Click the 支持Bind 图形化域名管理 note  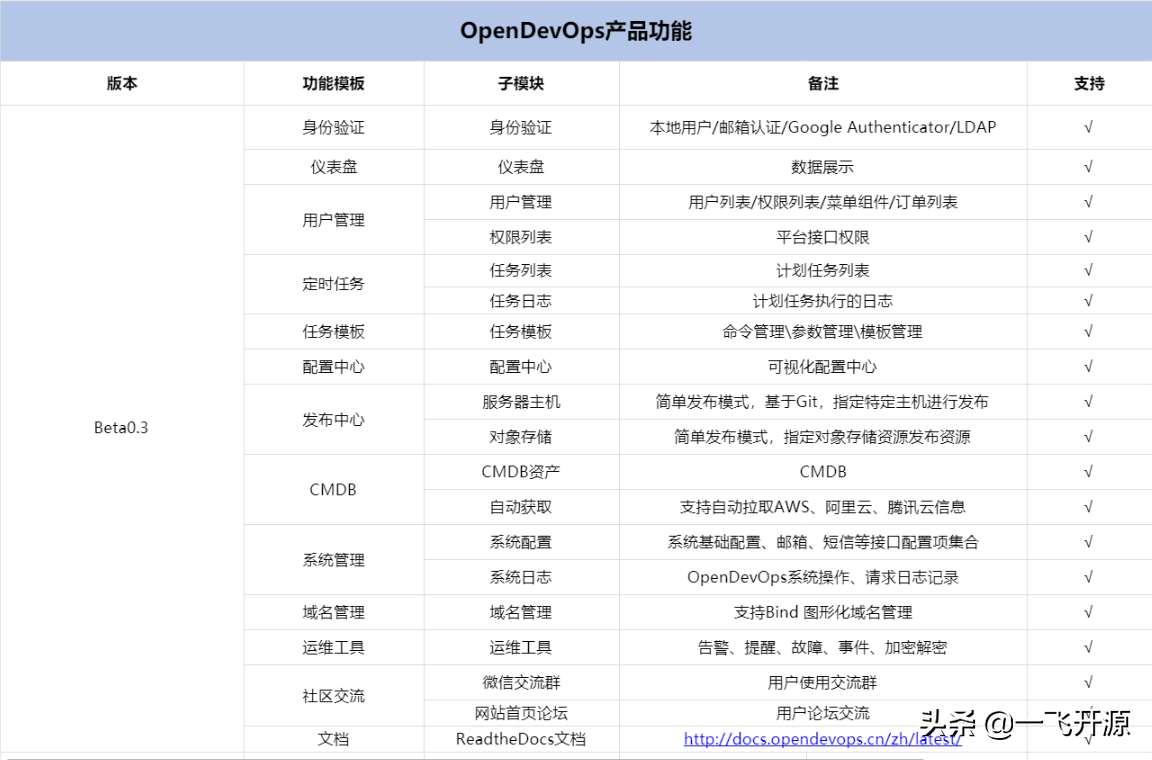pyautogui.click(x=823, y=612)
